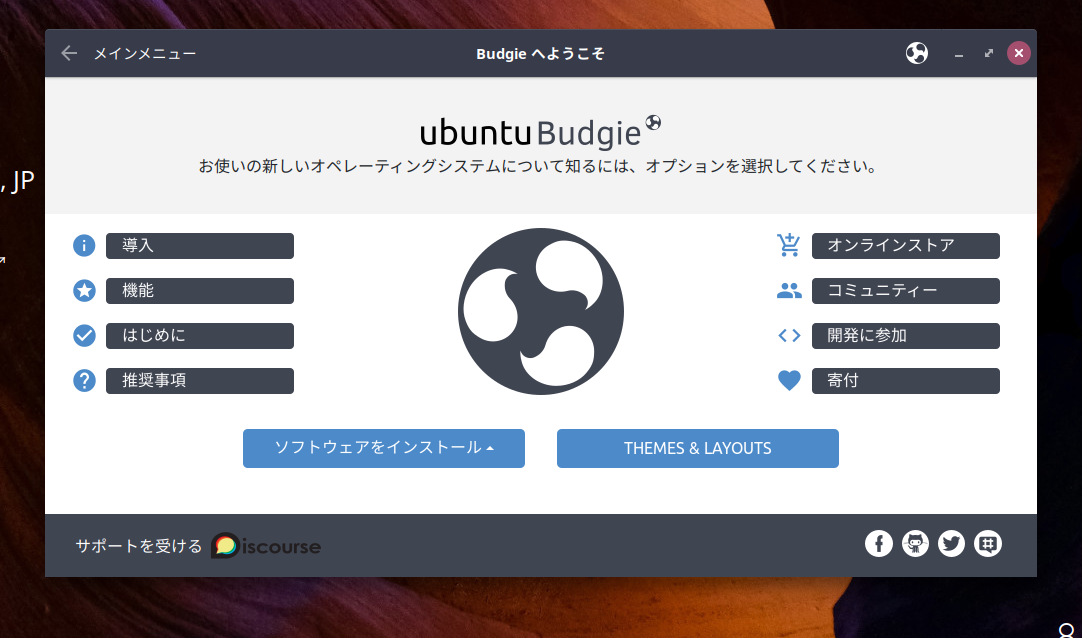Image resolution: width=1082 pixels, height=638 pixels.
Task: Expand the ソフトウェアをインストール dropdown button
Action: [x=384, y=448]
